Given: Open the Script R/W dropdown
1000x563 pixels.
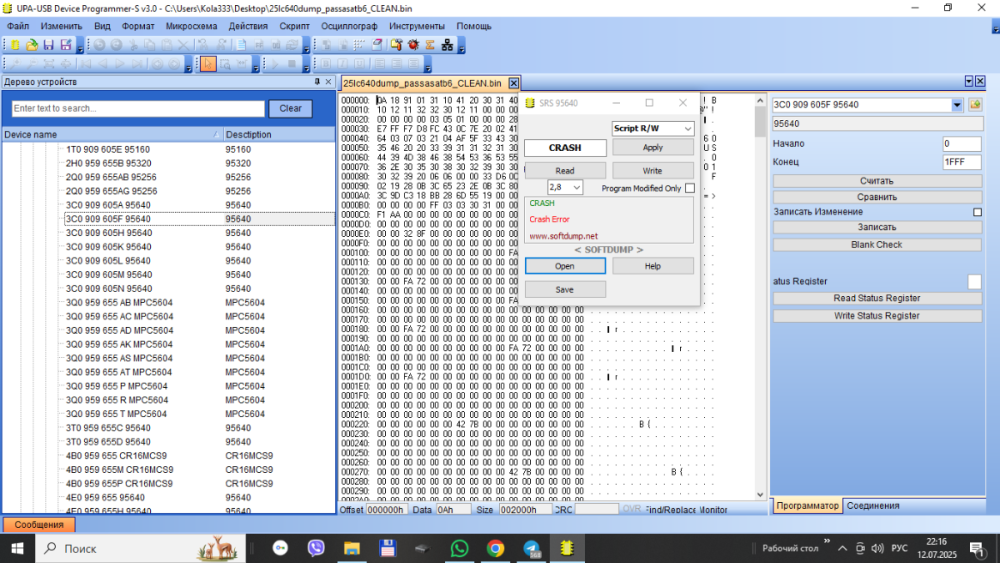Looking at the screenshot, I should pyautogui.click(x=687, y=128).
